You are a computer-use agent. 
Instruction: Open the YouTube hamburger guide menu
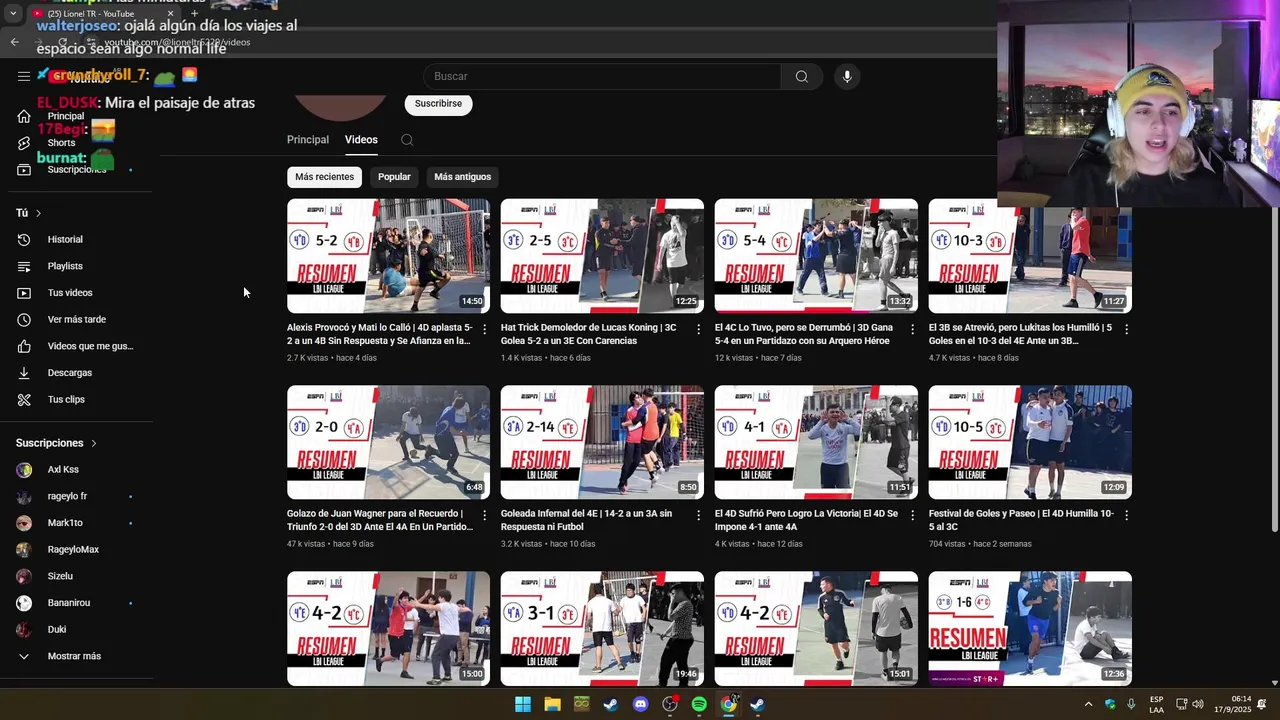click(24, 76)
